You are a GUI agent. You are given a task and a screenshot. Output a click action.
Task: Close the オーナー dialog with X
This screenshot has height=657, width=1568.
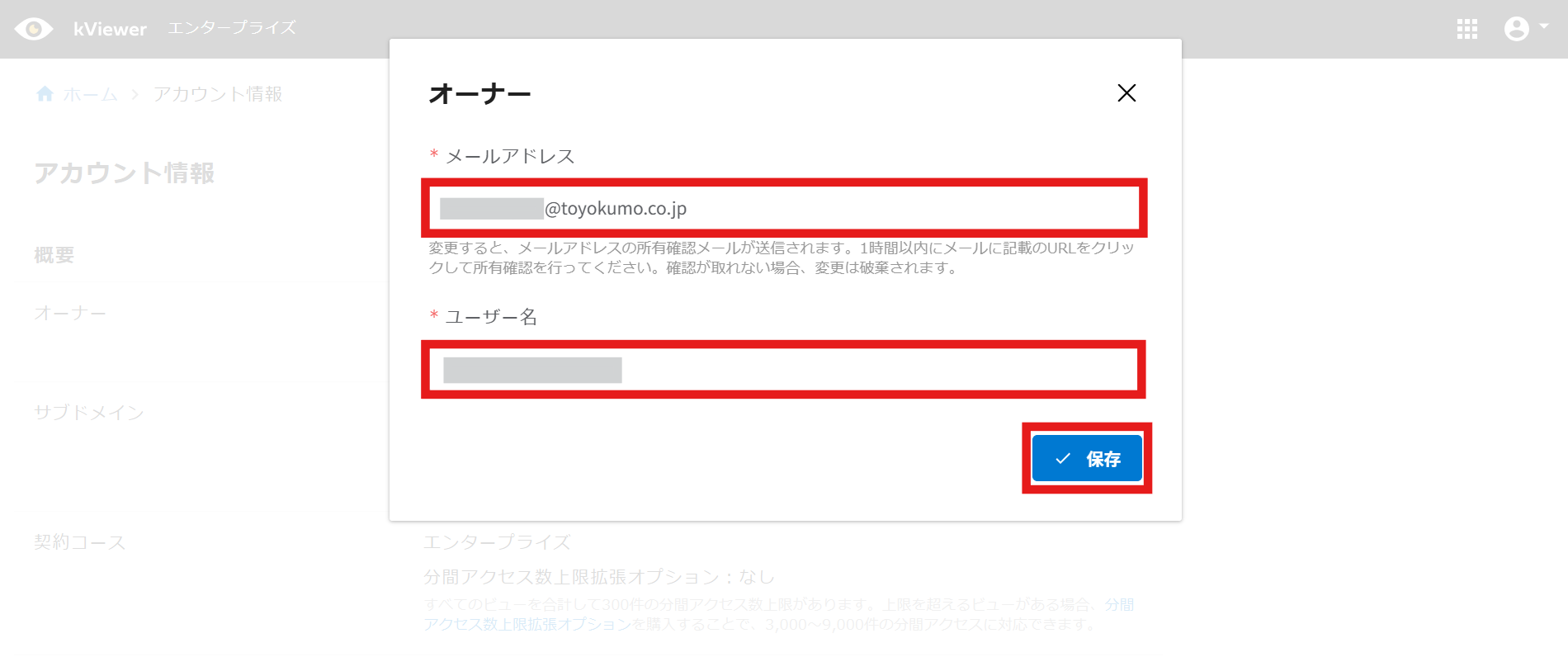click(1126, 92)
